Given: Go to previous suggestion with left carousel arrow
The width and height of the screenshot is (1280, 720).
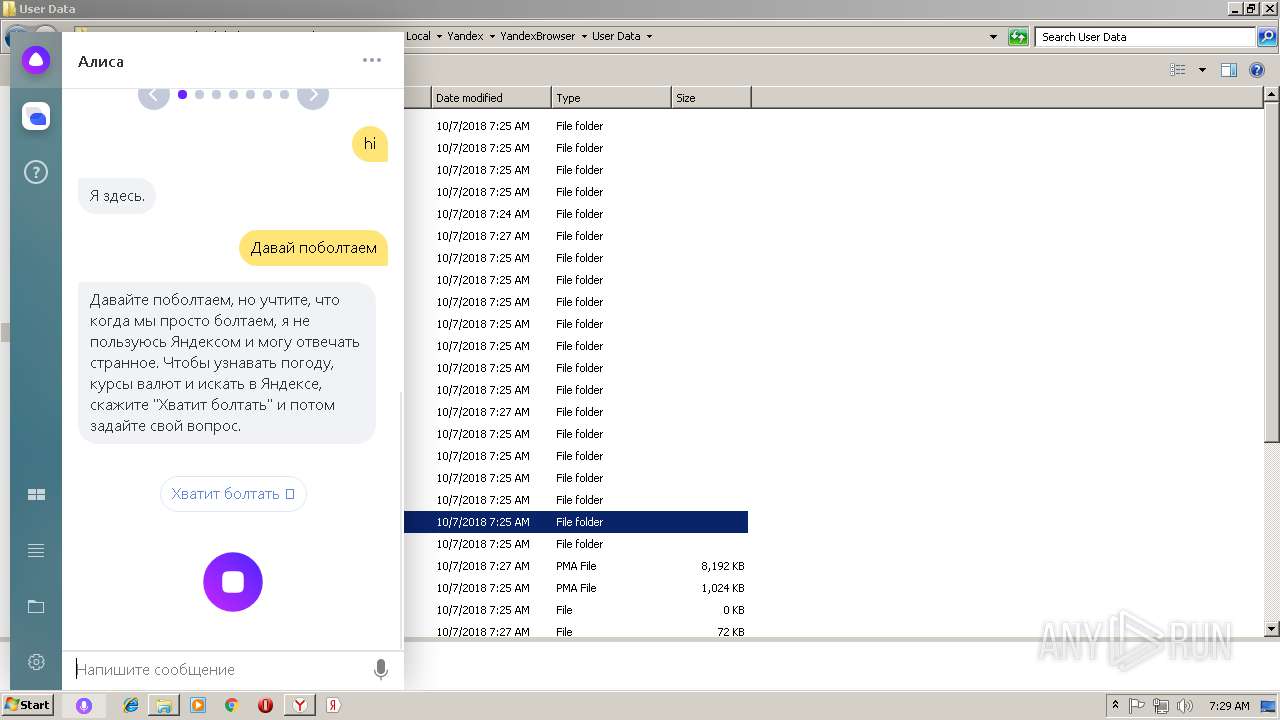Looking at the screenshot, I should point(153,95).
